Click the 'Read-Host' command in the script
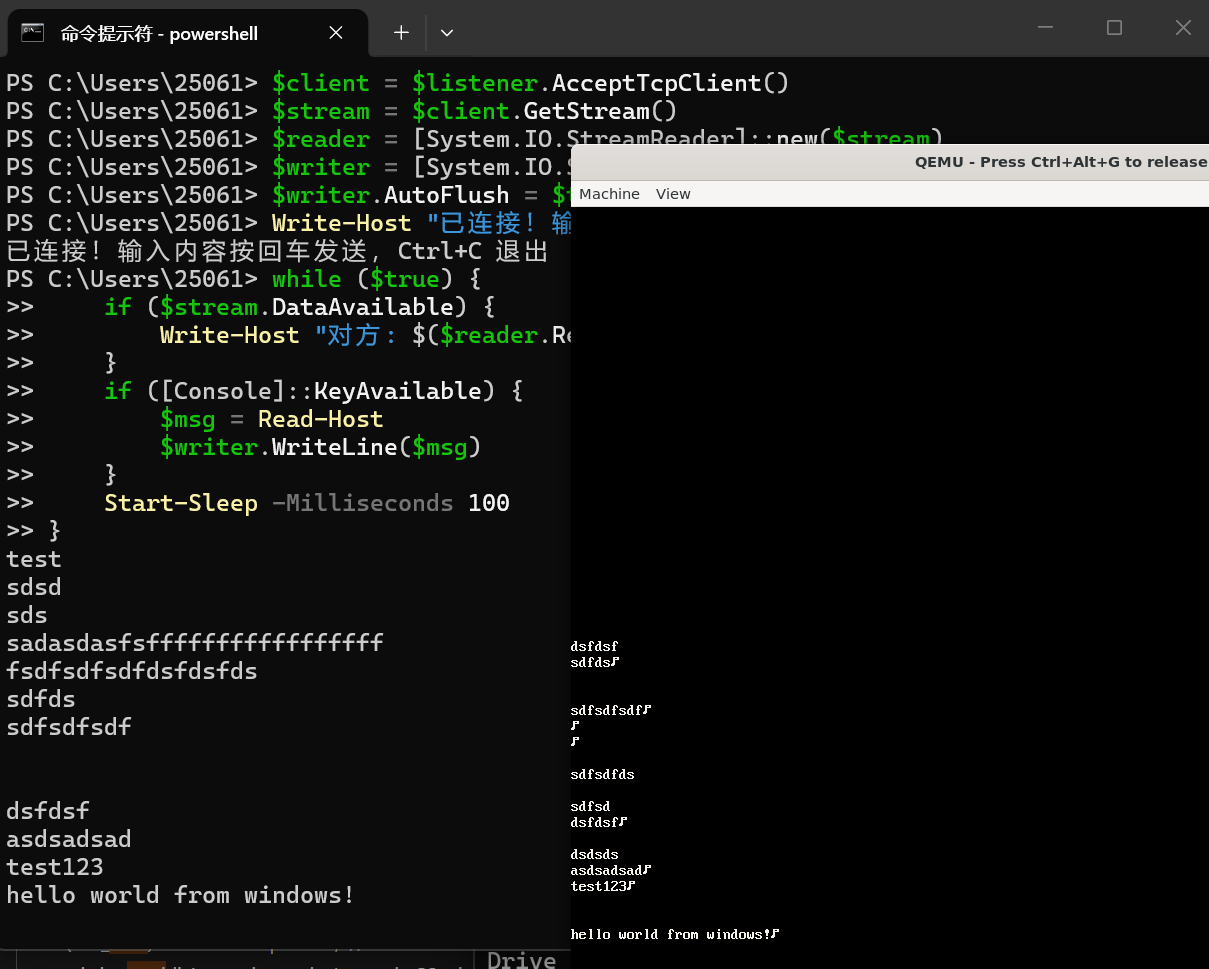Viewport: 1209px width, 969px height. 320,419
